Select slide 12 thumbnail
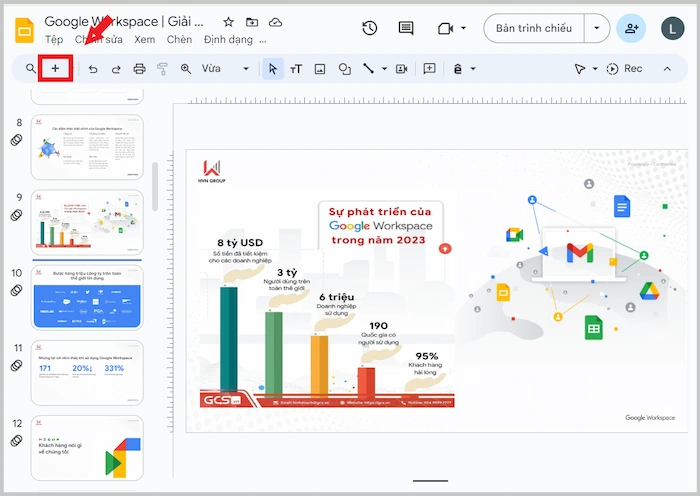 click(87, 448)
